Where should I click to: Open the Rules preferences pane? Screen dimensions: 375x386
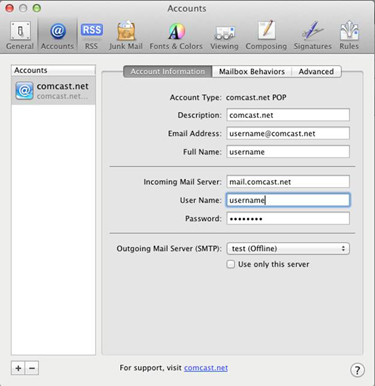pyautogui.click(x=349, y=36)
